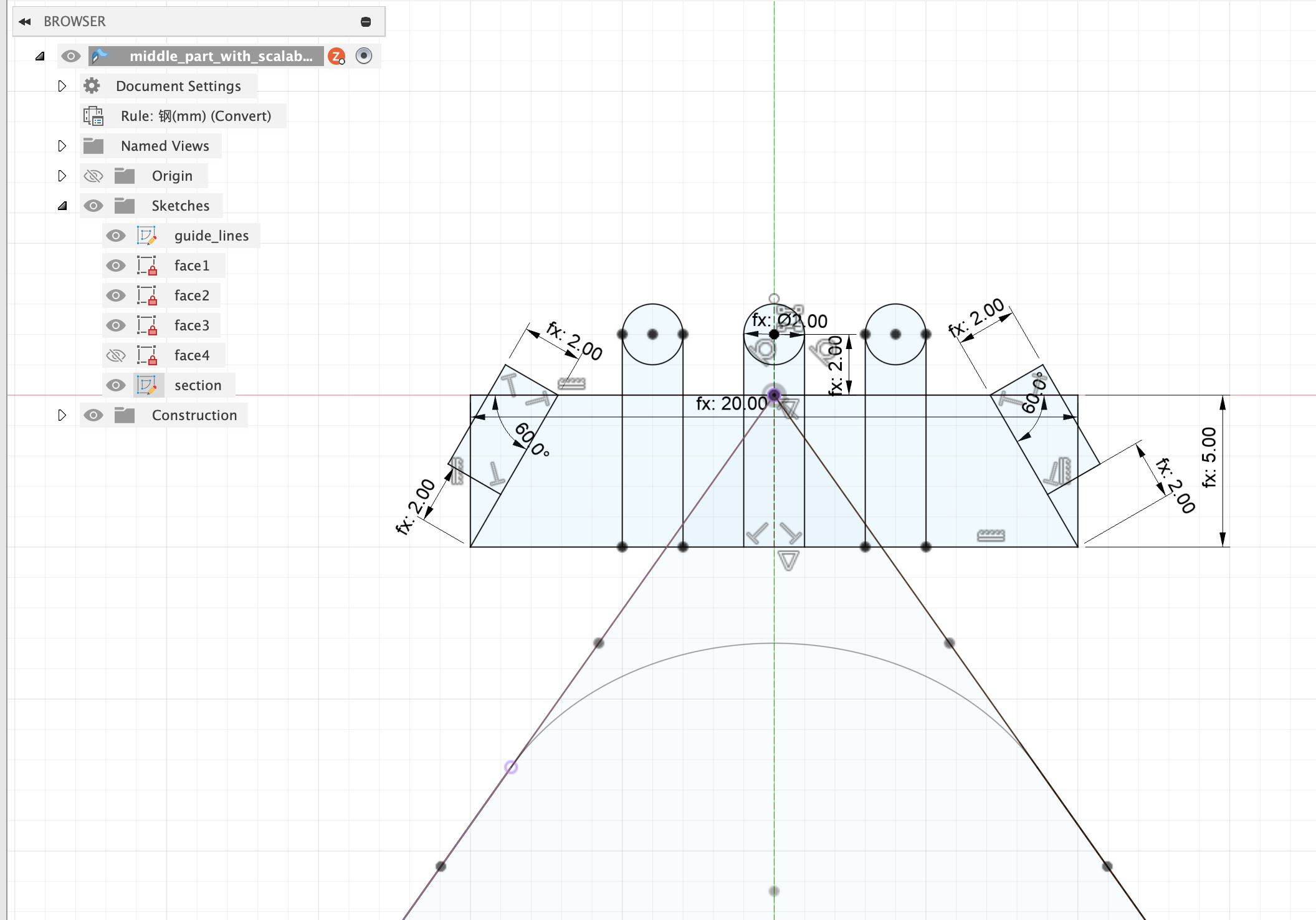This screenshot has height=920, width=1316.
Task: Click the section sketch edit icon
Action: (x=147, y=385)
